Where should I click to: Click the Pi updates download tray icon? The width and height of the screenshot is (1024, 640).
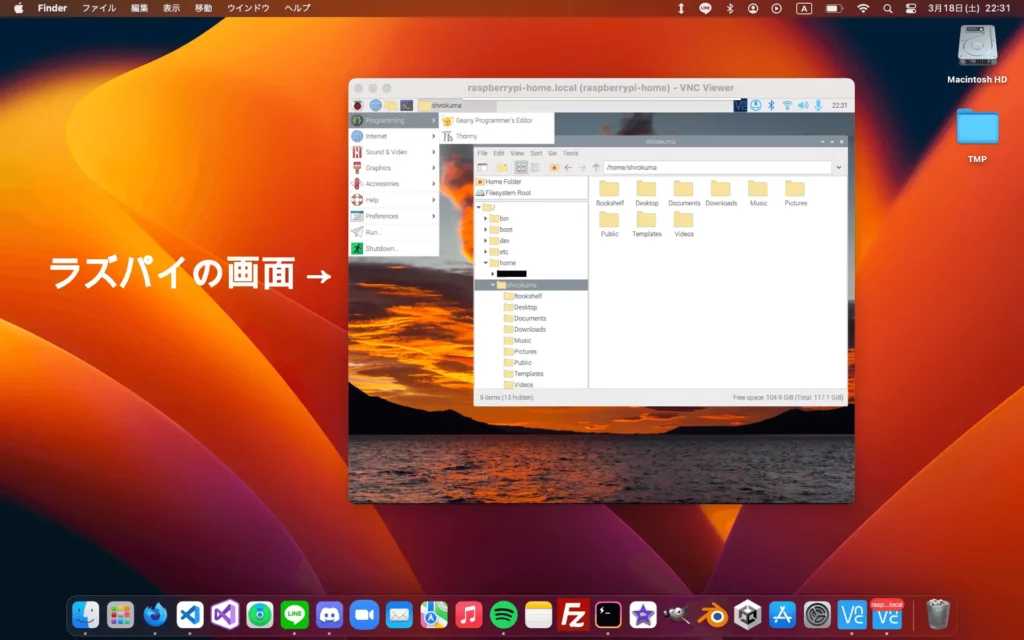point(756,105)
